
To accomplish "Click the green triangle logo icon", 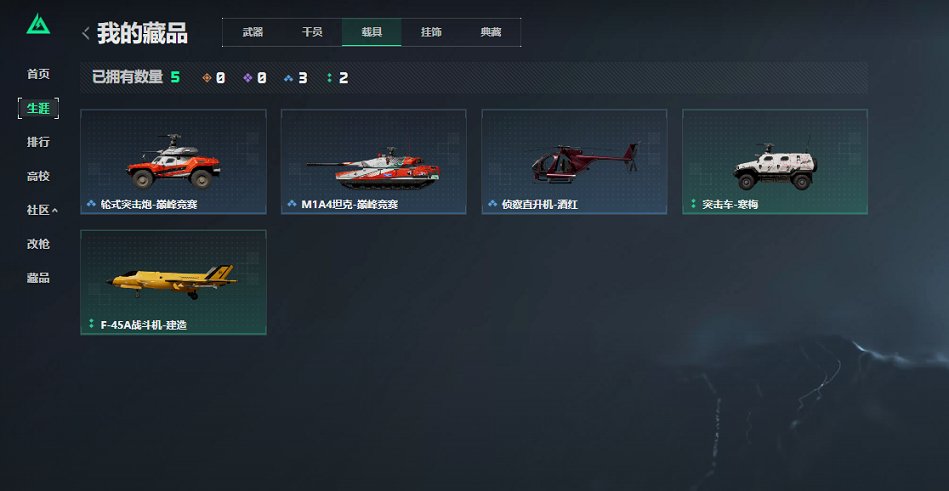I will coord(38,24).
